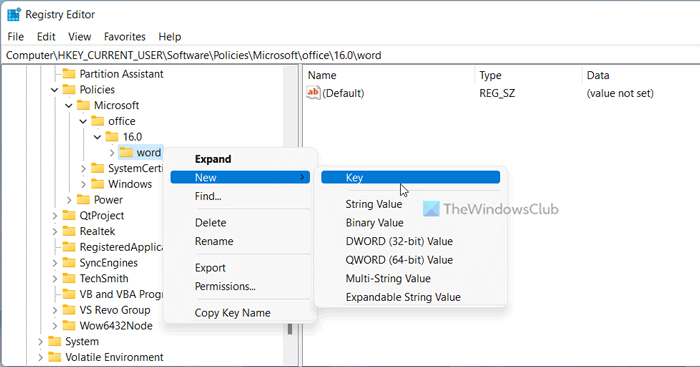Open the File menu

(16, 37)
